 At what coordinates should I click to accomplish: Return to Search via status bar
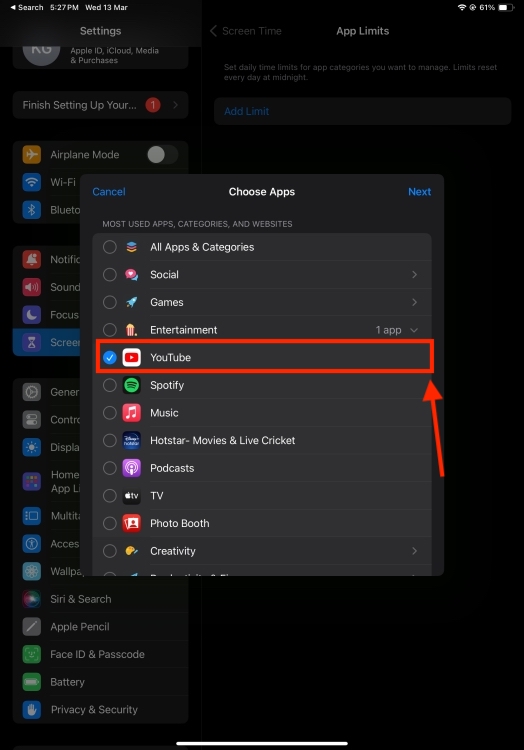[x=26, y=7]
